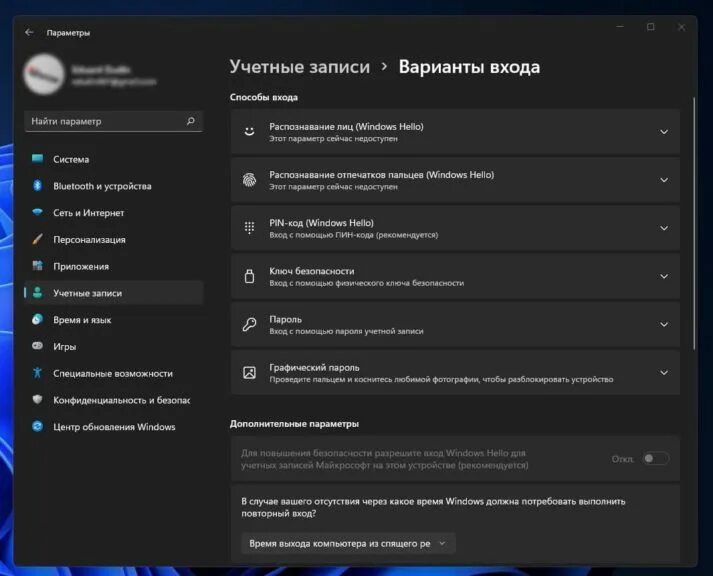Screen dimensions: 713x576
Task: Click the Wi-Fi icon for Сеть и Интернет
Action: (x=38, y=212)
